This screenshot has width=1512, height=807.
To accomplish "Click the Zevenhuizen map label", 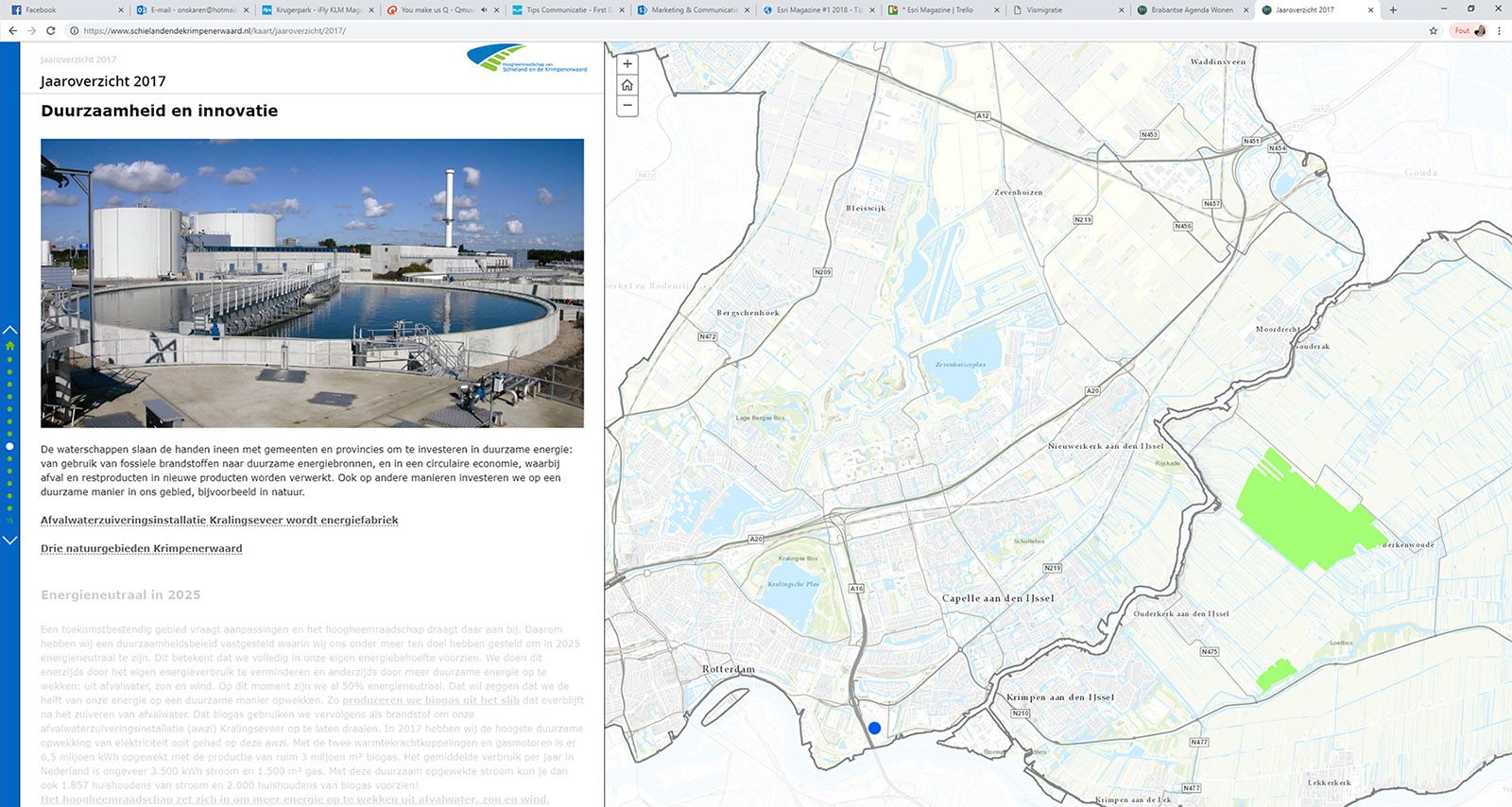I will click(1019, 192).
